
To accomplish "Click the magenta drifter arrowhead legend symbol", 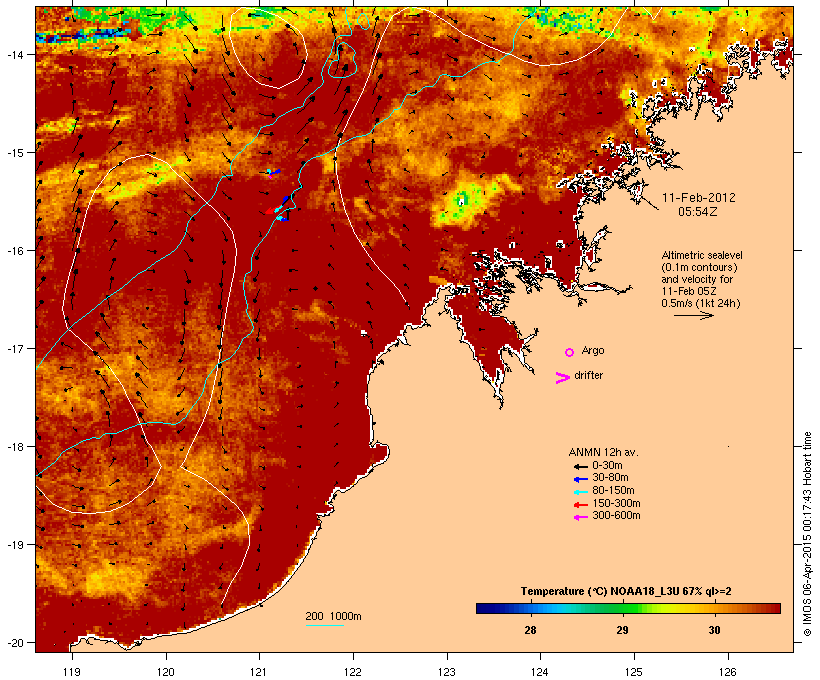I will click(562, 378).
